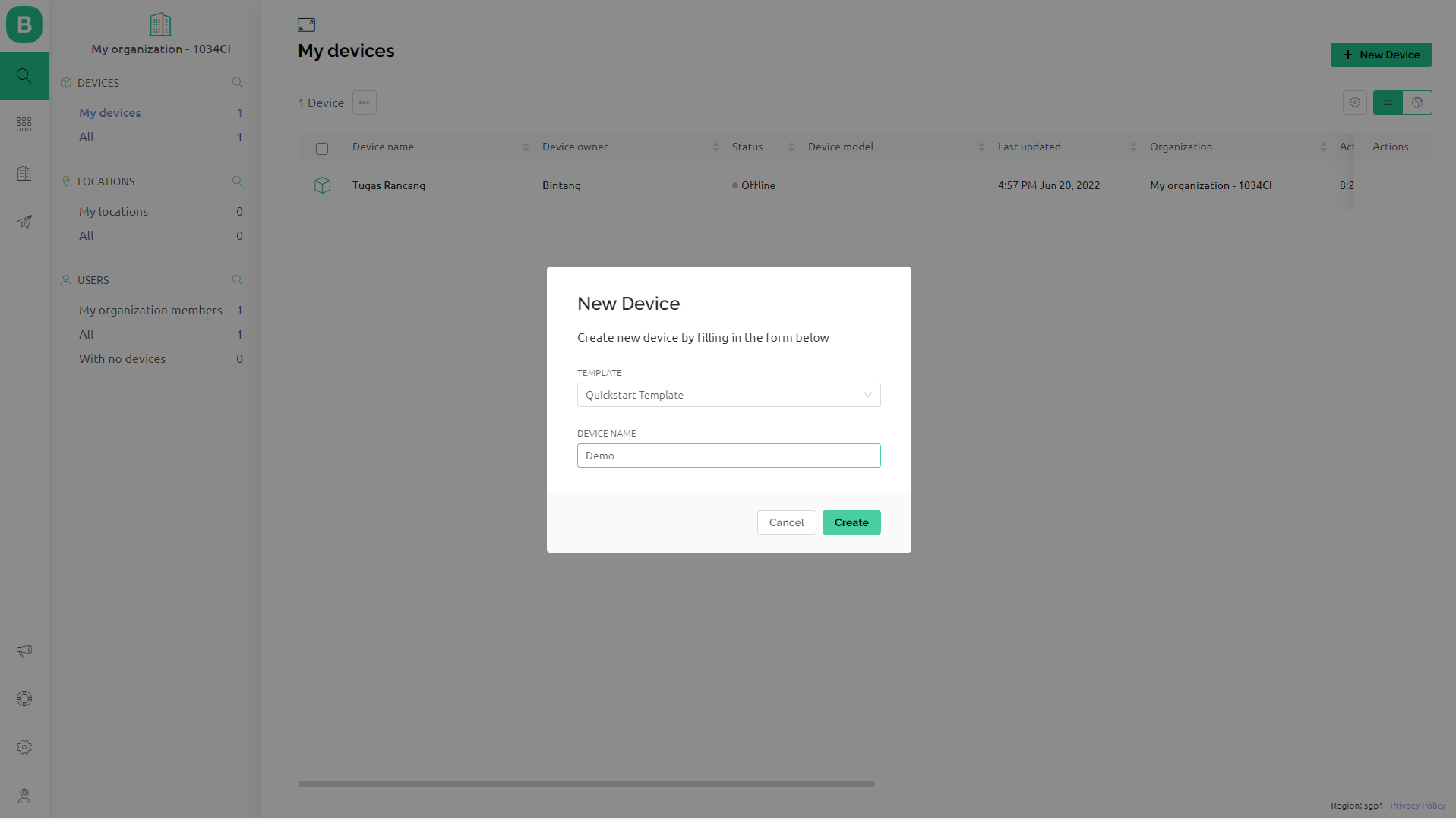Search within DEVICES section

[x=237, y=83]
